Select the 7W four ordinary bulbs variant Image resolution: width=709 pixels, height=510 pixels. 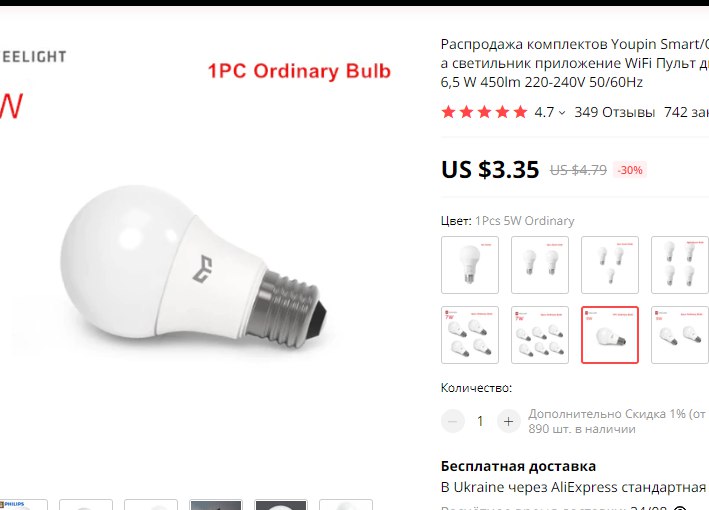point(470,335)
